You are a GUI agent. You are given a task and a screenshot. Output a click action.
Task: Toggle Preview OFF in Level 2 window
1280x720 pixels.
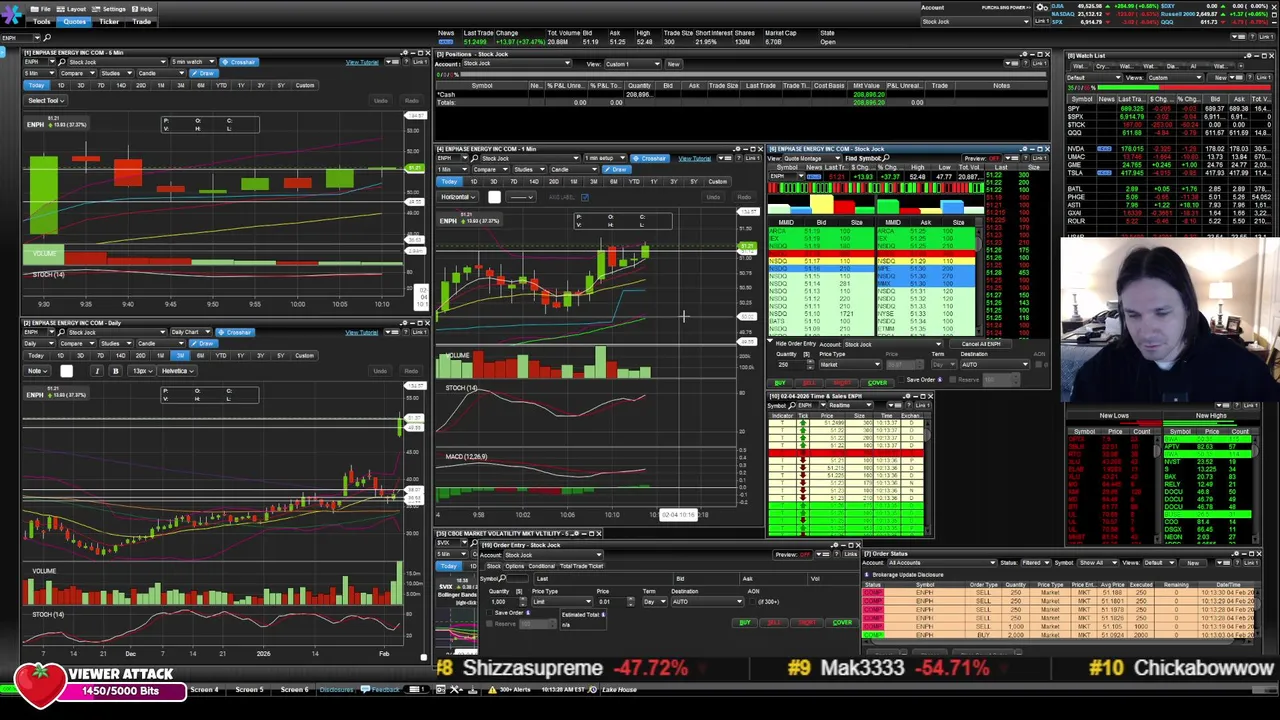(984, 158)
